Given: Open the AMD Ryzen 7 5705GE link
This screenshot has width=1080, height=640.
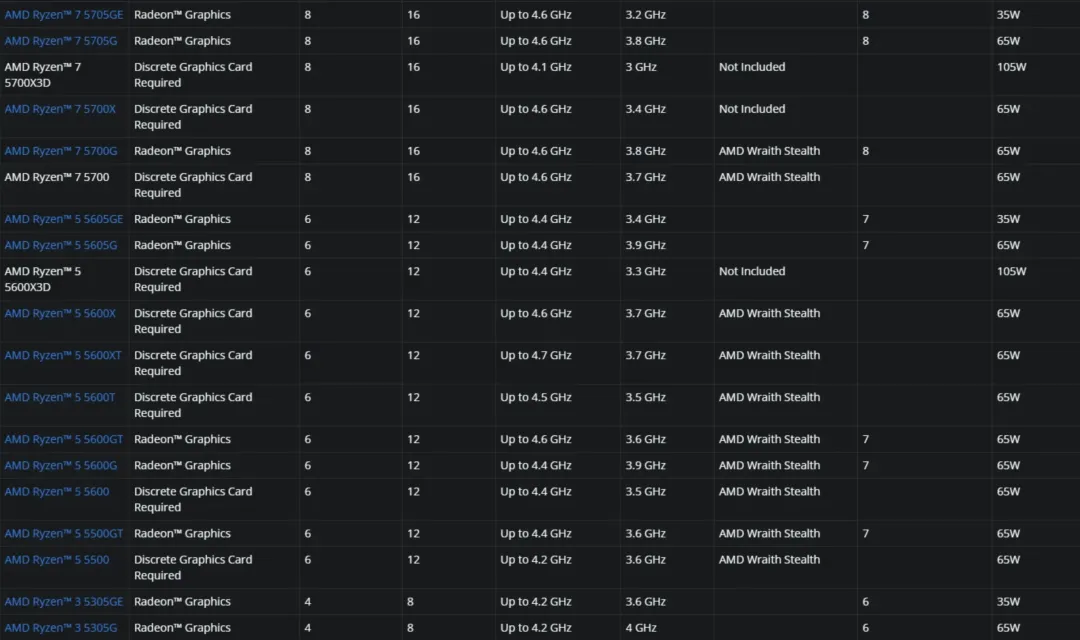Looking at the screenshot, I should tap(63, 15).
